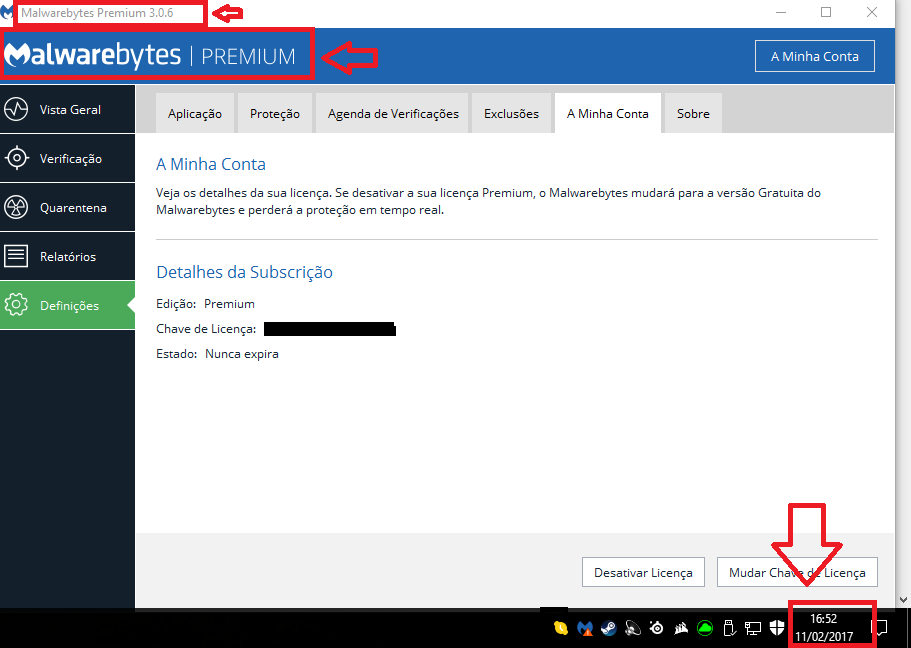Open the Windows Defender shield tray icon

click(777, 628)
